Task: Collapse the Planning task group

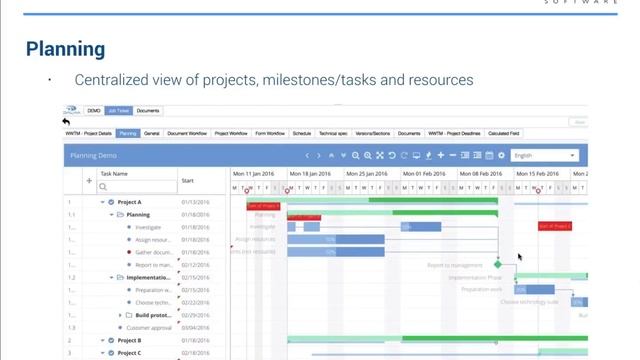Action: (x=111, y=215)
